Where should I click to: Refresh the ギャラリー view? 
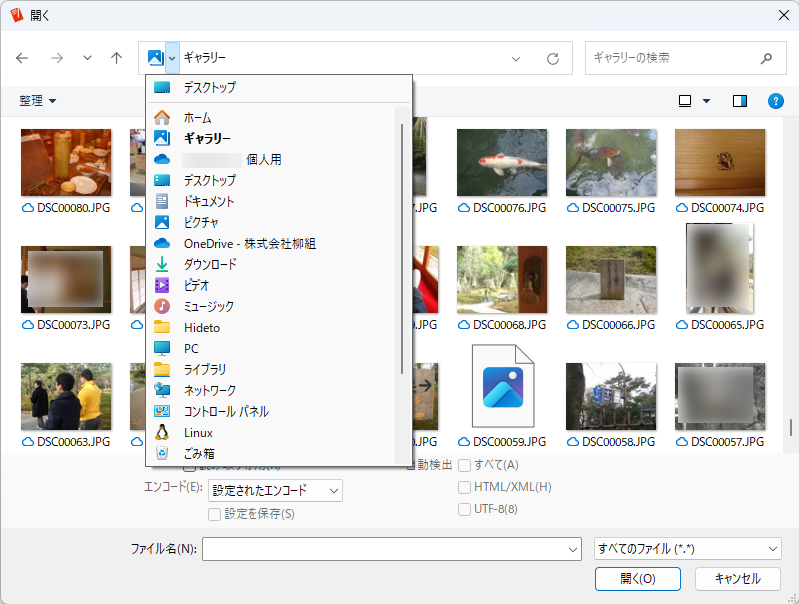pos(553,59)
